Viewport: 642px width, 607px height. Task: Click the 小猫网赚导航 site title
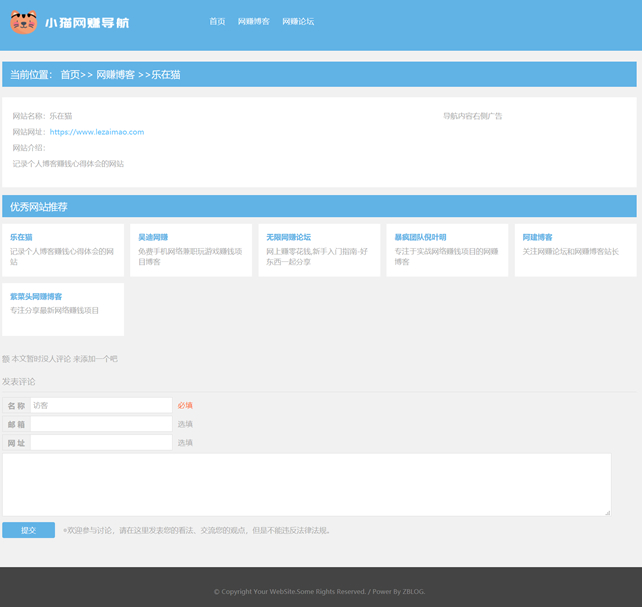[x=87, y=23]
